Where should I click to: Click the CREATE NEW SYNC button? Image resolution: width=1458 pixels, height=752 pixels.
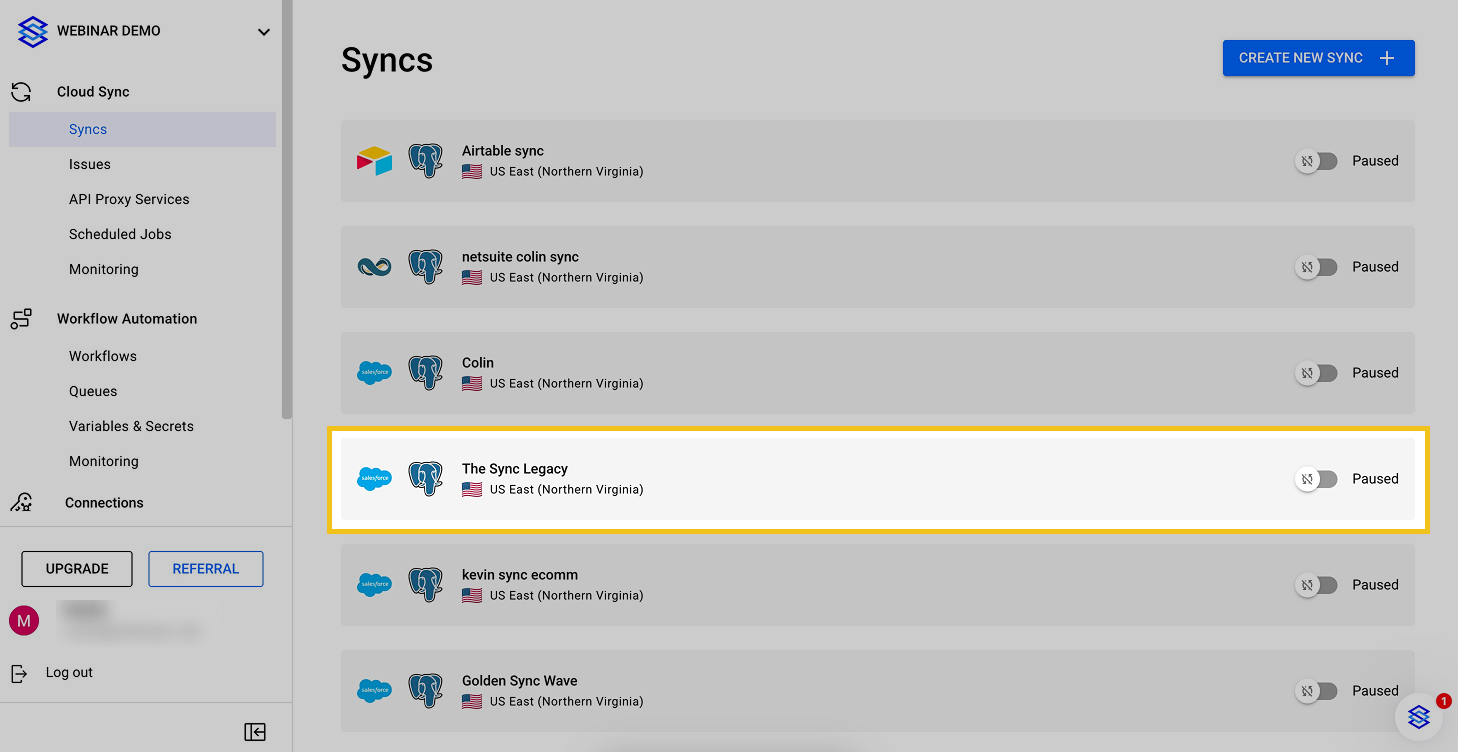click(1318, 58)
